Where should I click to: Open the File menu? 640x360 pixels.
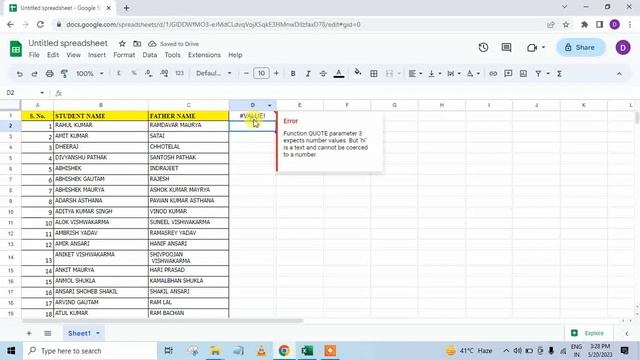[34, 55]
